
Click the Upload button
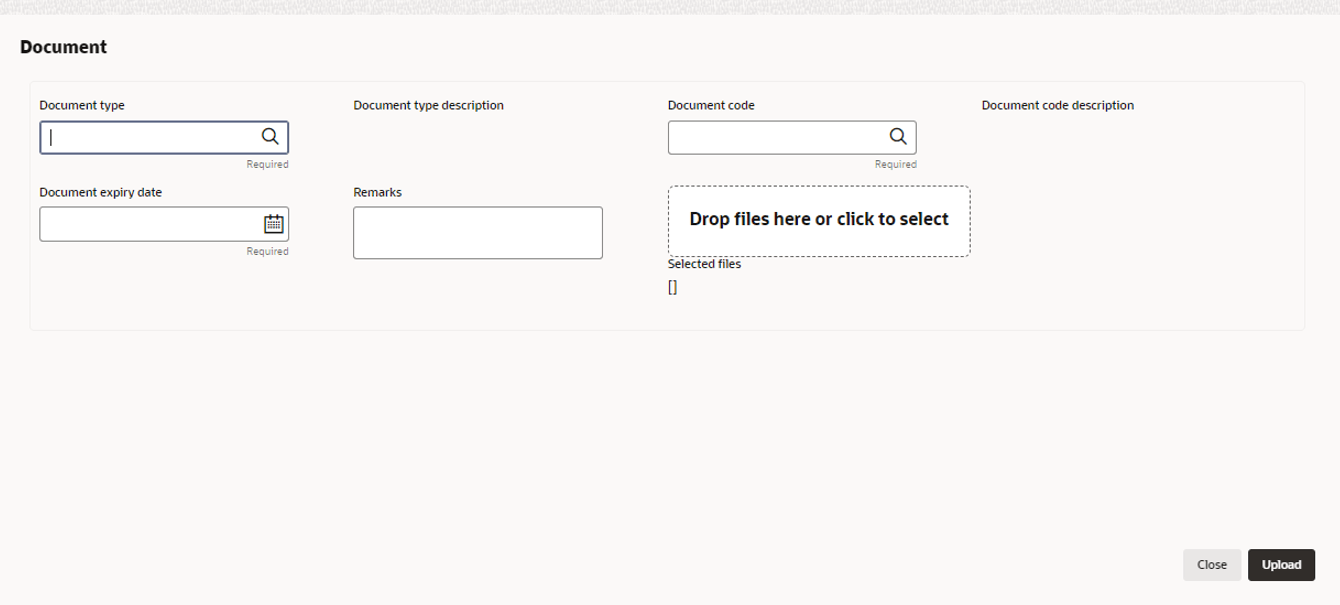[x=1281, y=565]
